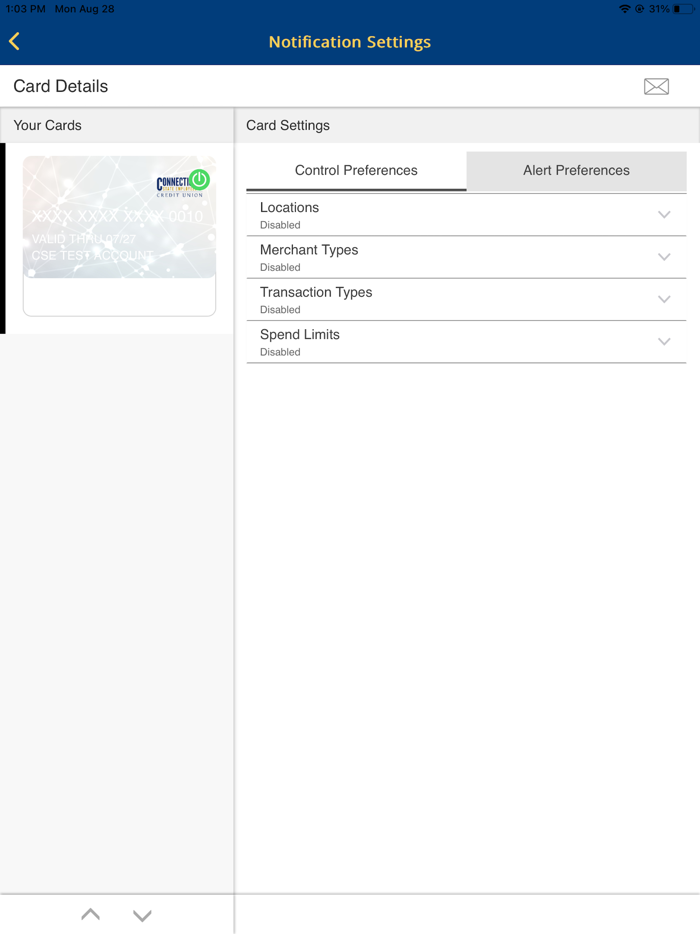Open the envelope messages icon
The height and width of the screenshot is (934, 700).
pyautogui.click(x=656, y=86)
